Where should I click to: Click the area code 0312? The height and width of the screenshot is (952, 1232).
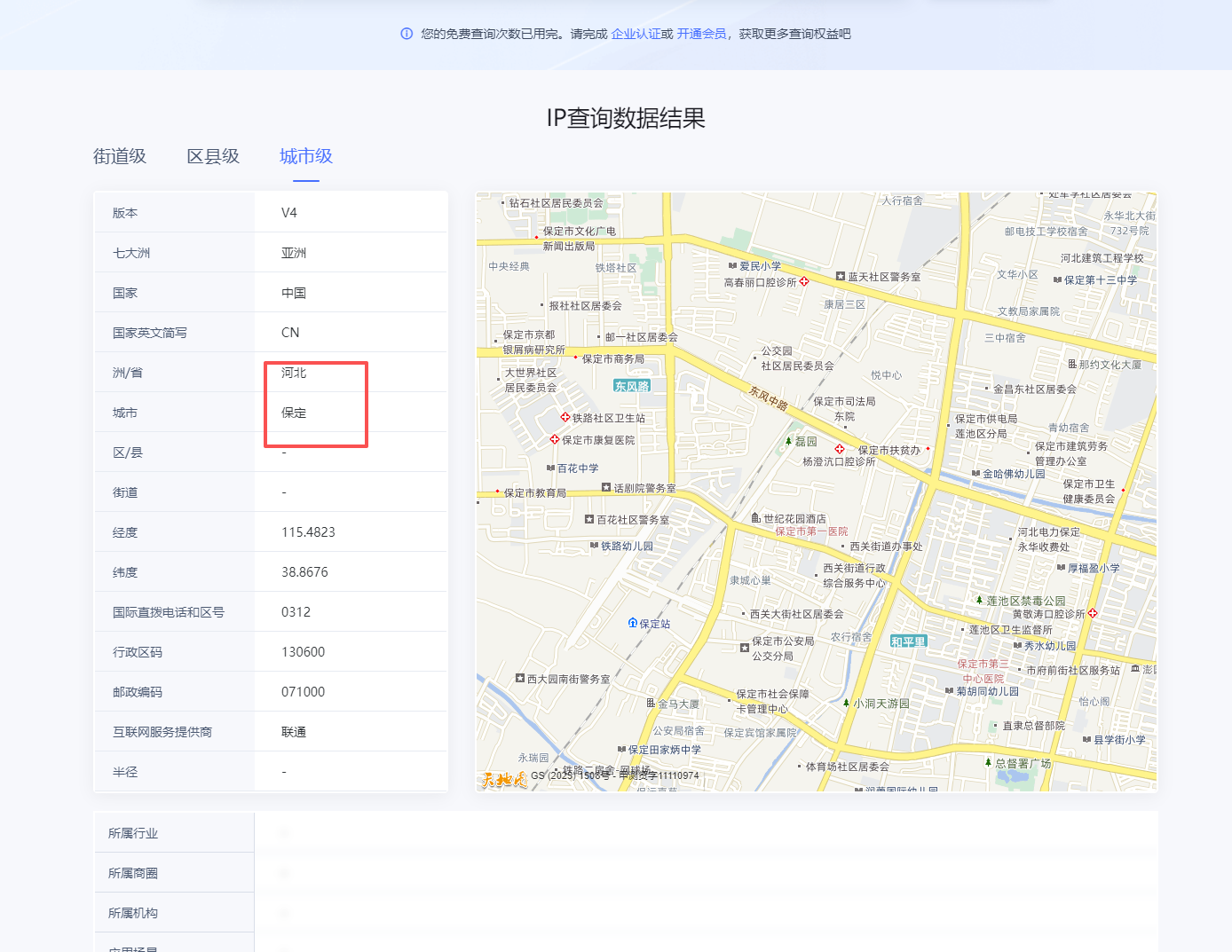click(296, 612)
